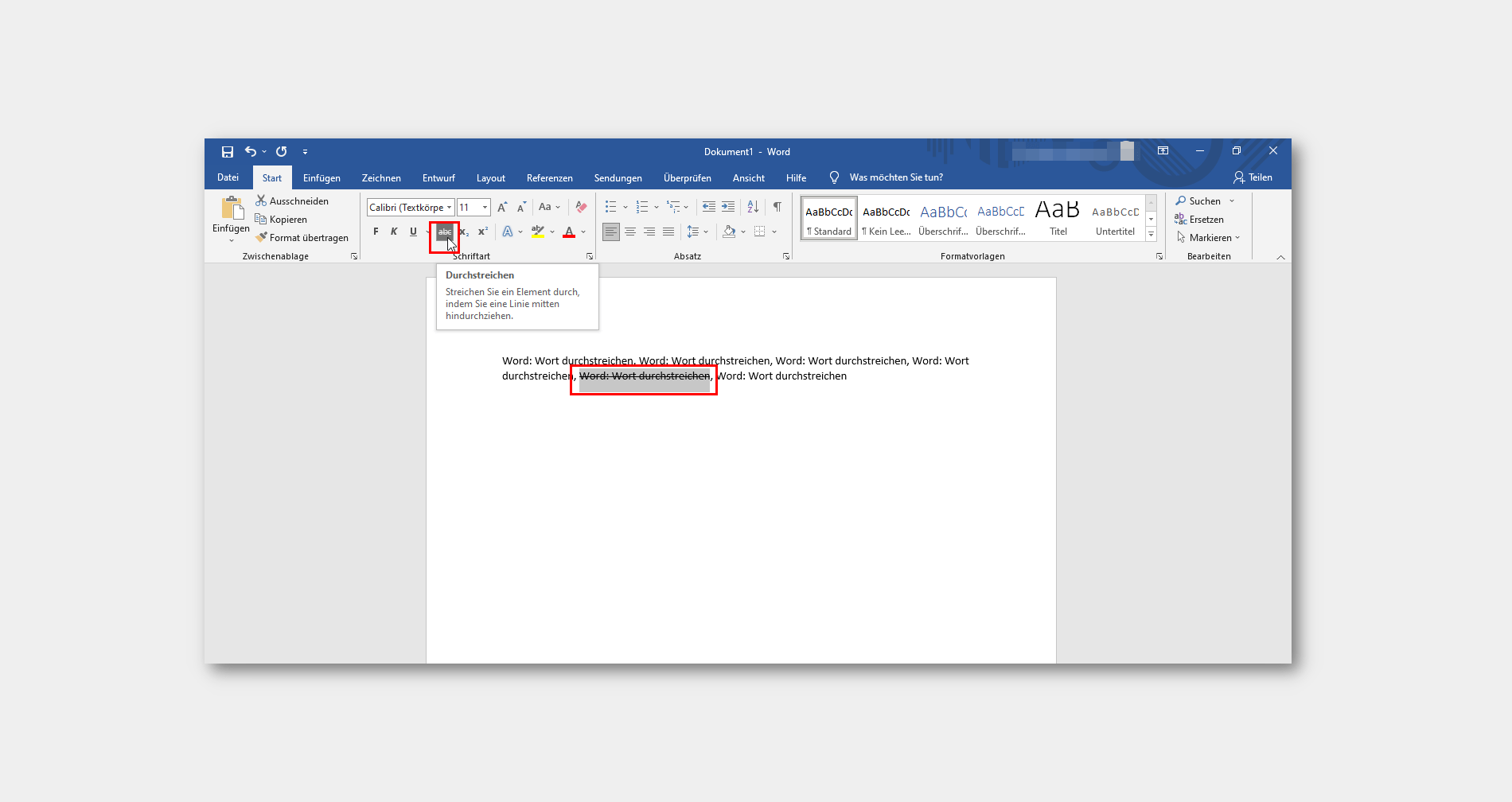Open change case Aa dropdown
This screenshot has height=802, width=1512.
coord(549,207)
